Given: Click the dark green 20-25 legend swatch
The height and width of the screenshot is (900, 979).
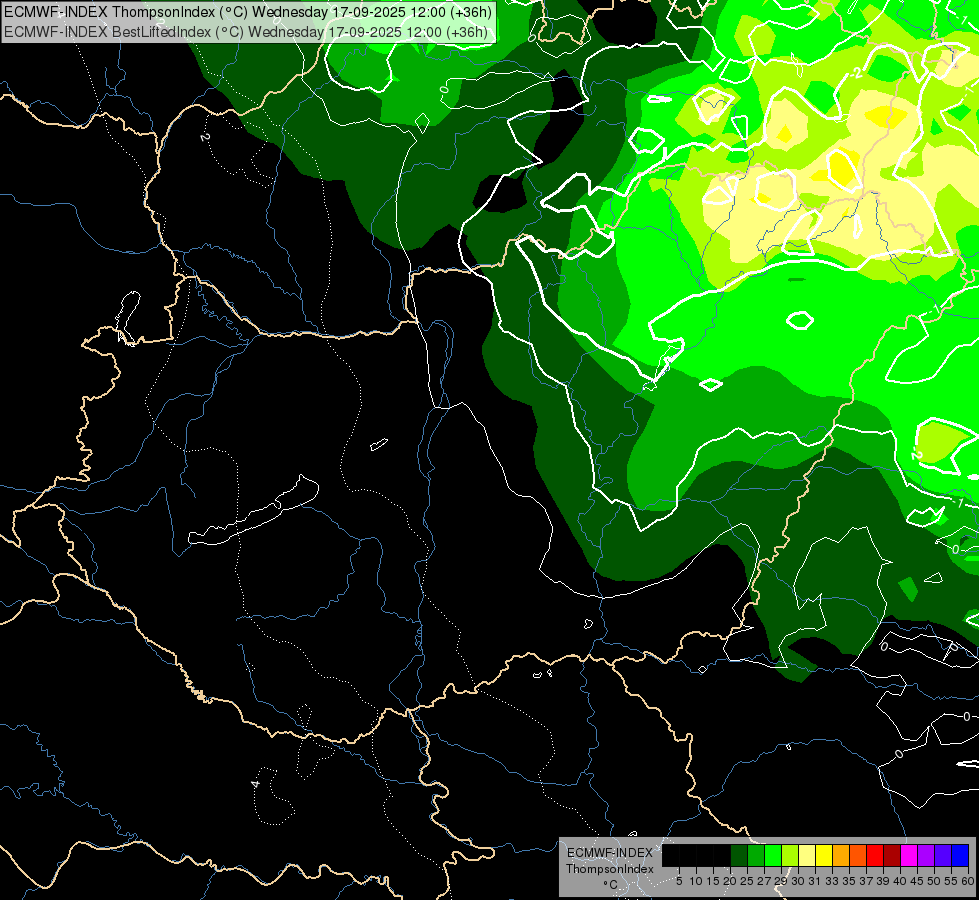Looking at the screenshot, I should [739, 855].
